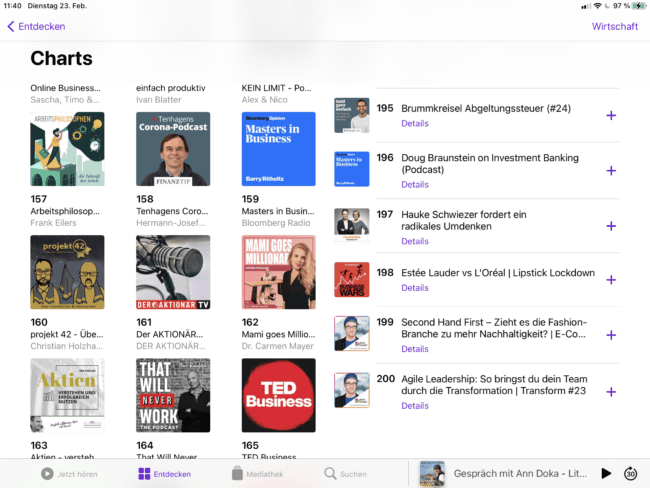Select episode Hauke Schwiezer fordert ein radikales Umdenken
Image resolution: width=650 pixels, height=488 pixels.
tap(463, 221)
